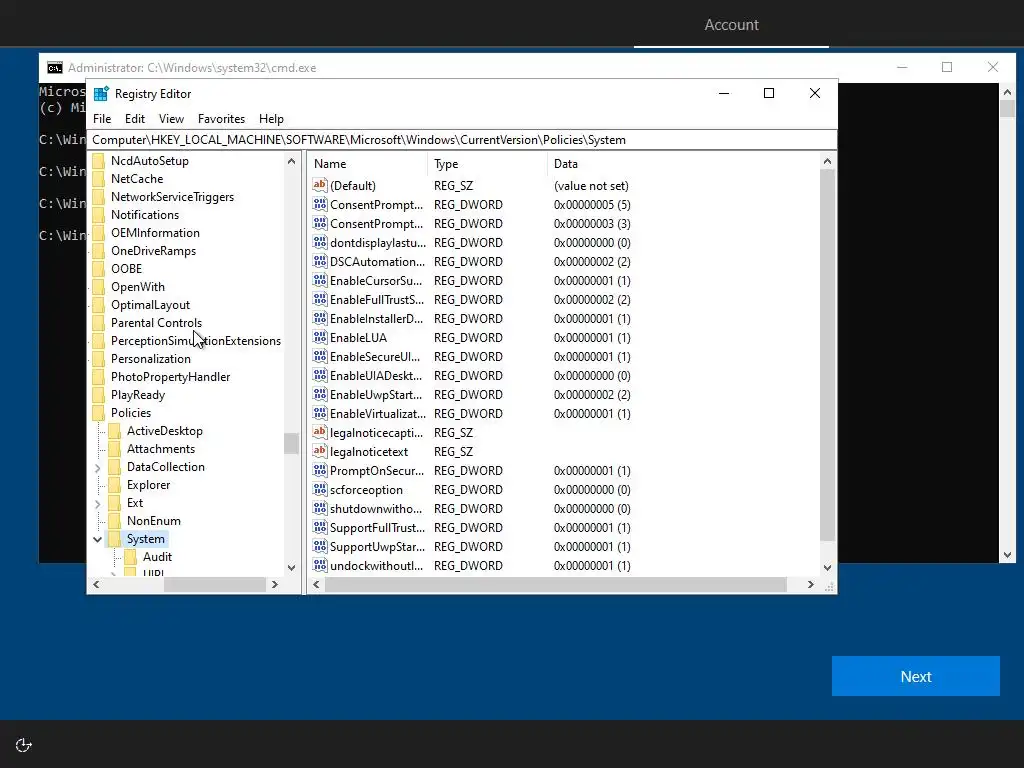Select the PlayReady key
1024x768 pixels.
point(138,394)
